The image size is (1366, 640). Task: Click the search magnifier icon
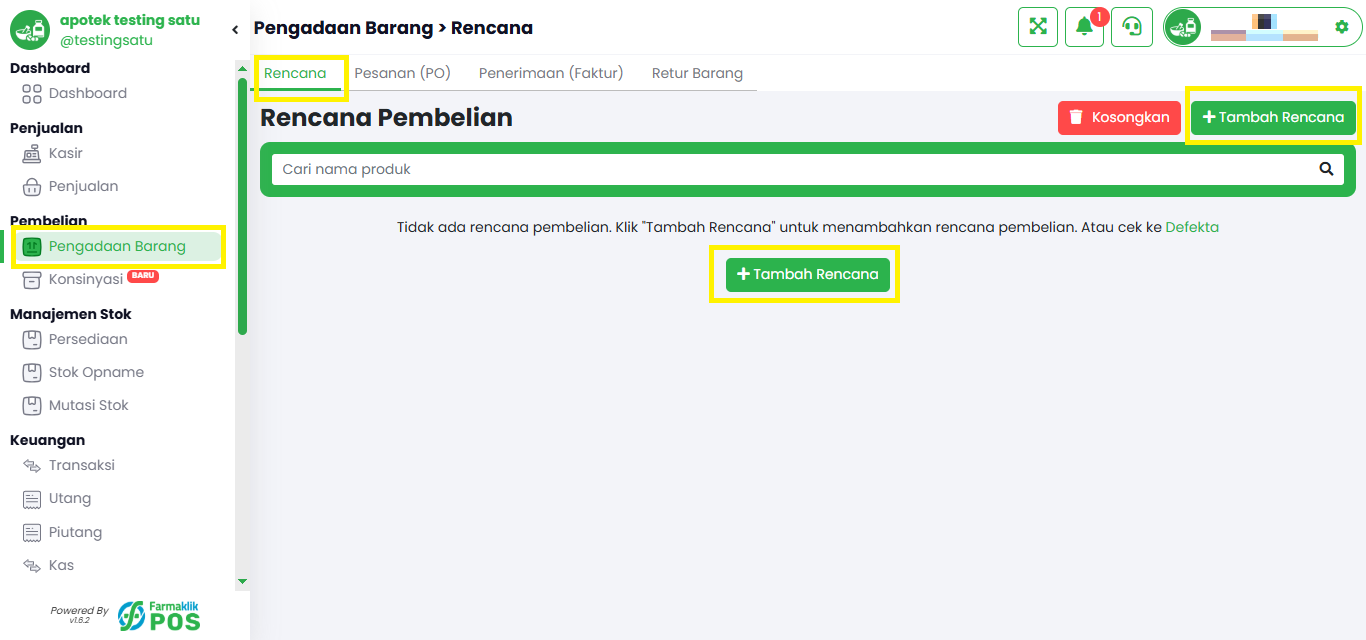[1326, 169]
